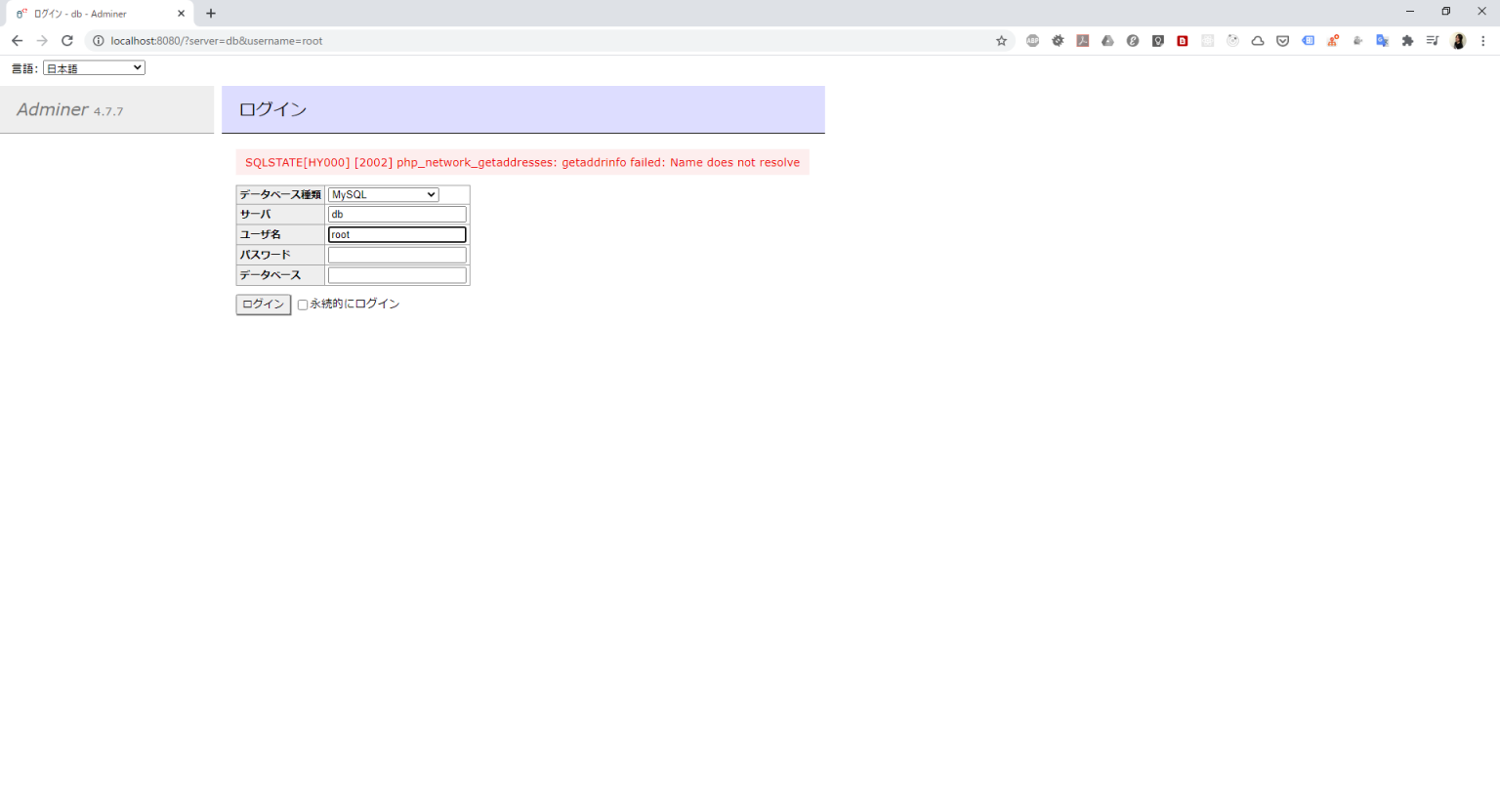The height and width of the screenshot is (812, 1500).
Task: Enable the 永続的にログイン checkbox
Action: click(x=303, y=304)
